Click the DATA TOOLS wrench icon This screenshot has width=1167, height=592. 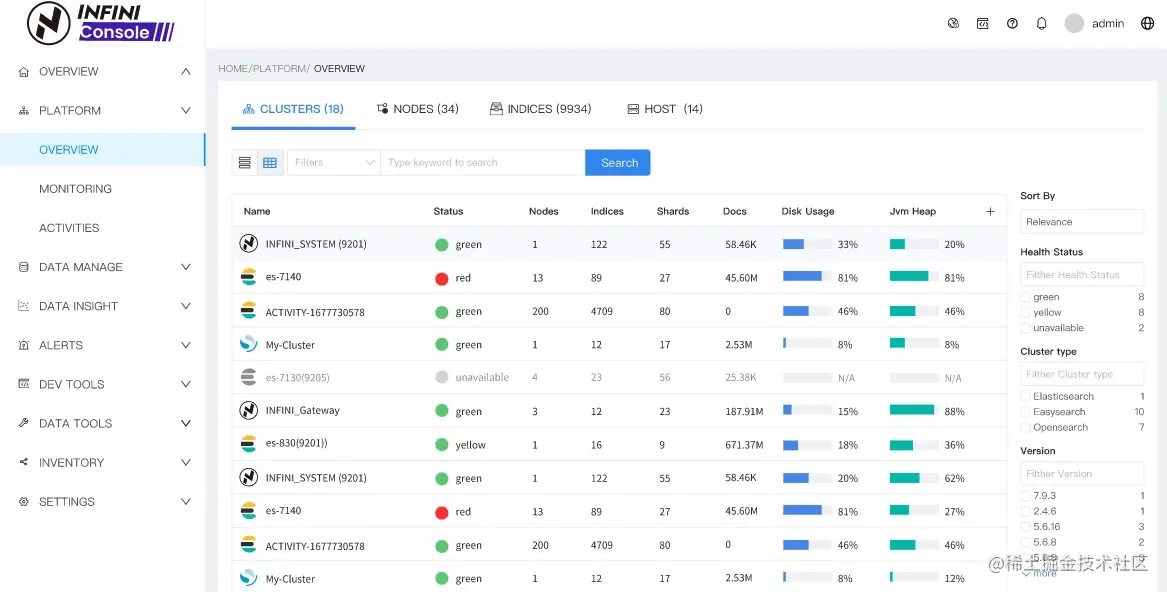point(24,424)
